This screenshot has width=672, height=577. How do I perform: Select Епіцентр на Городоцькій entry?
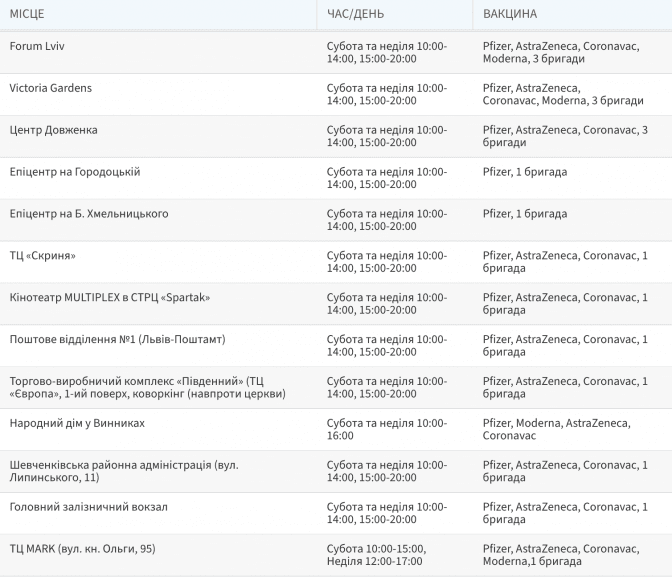click(x=75, y=172)
